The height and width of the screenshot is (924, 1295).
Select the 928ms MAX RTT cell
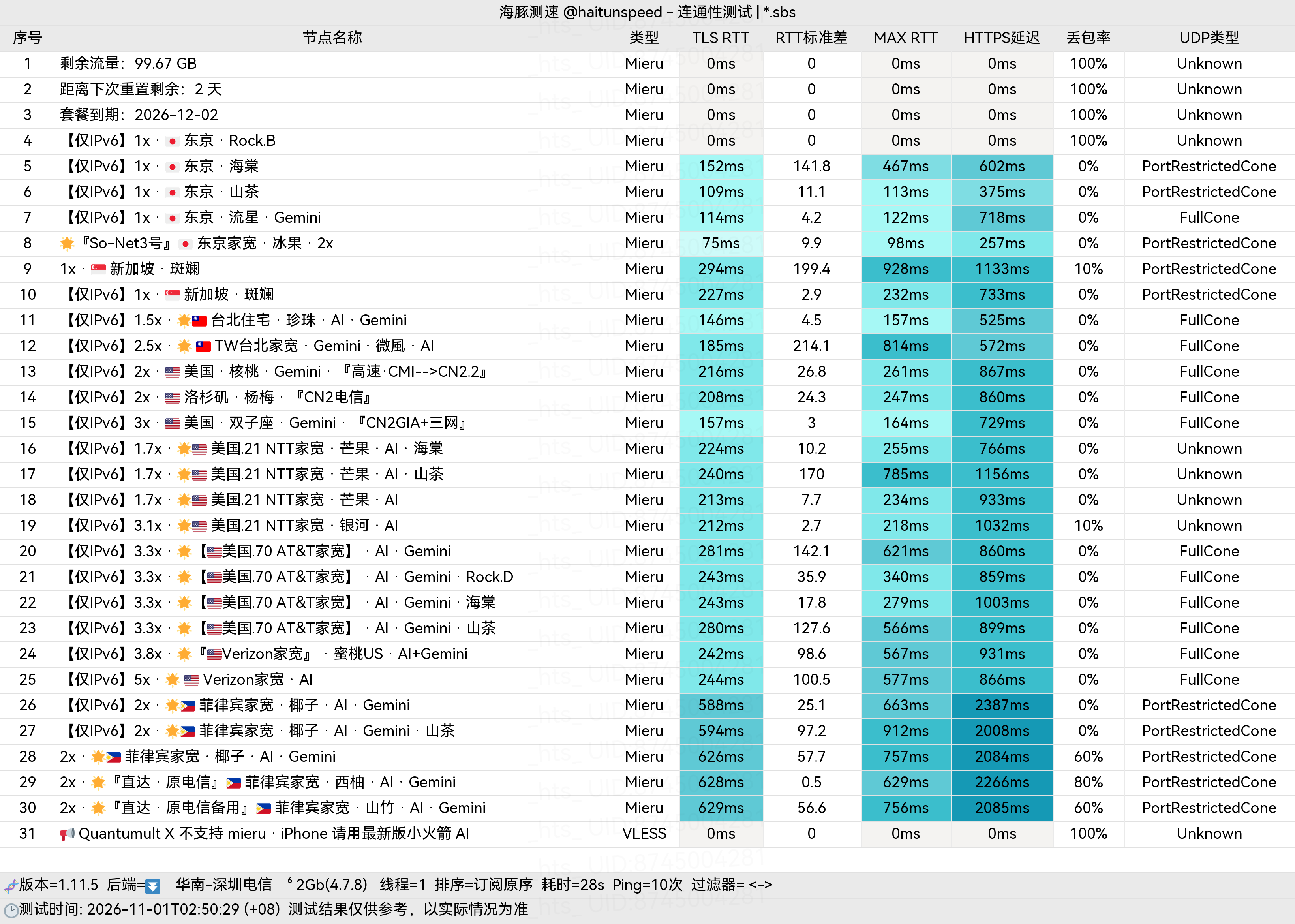(906, 269)
